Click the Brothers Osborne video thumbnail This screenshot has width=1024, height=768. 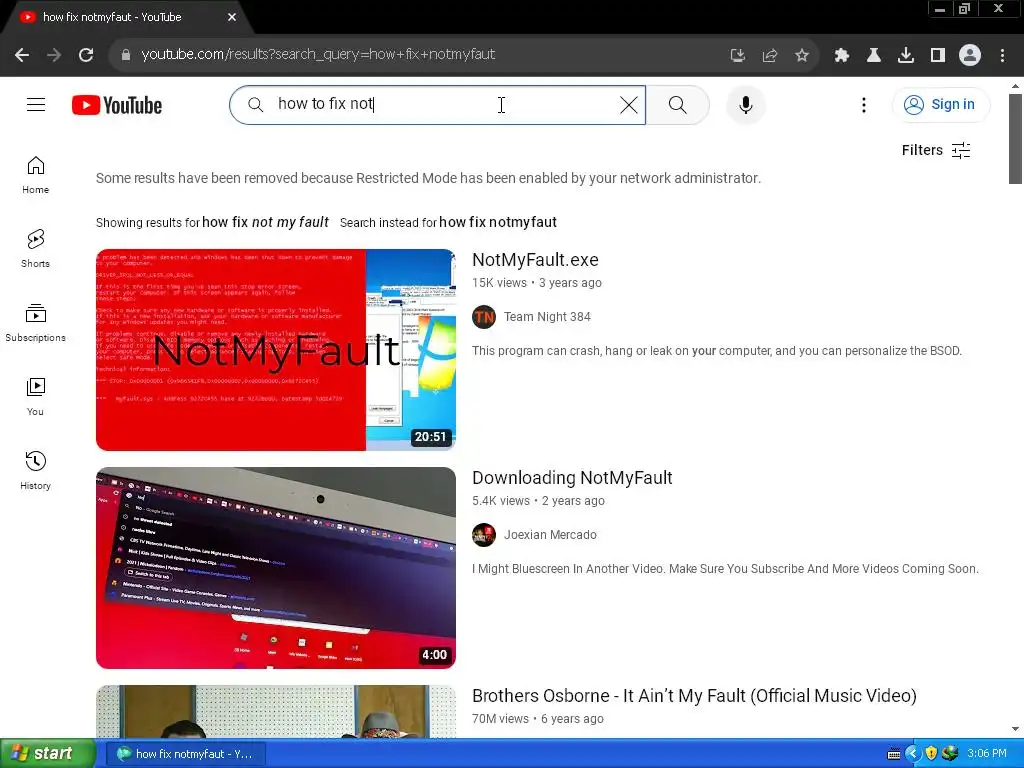276,712
